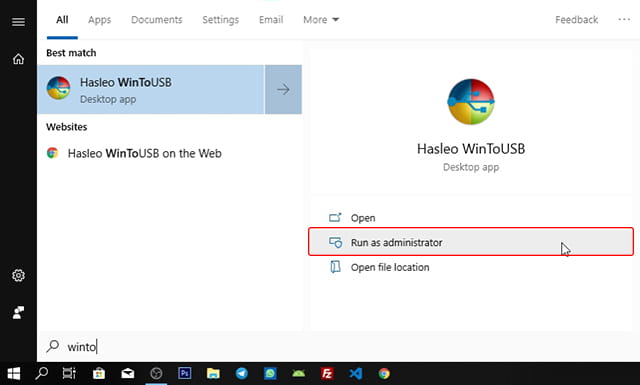Screen dimensions: 640x385
Task: Expand the More filter dropdown
Action: [321, 20]
